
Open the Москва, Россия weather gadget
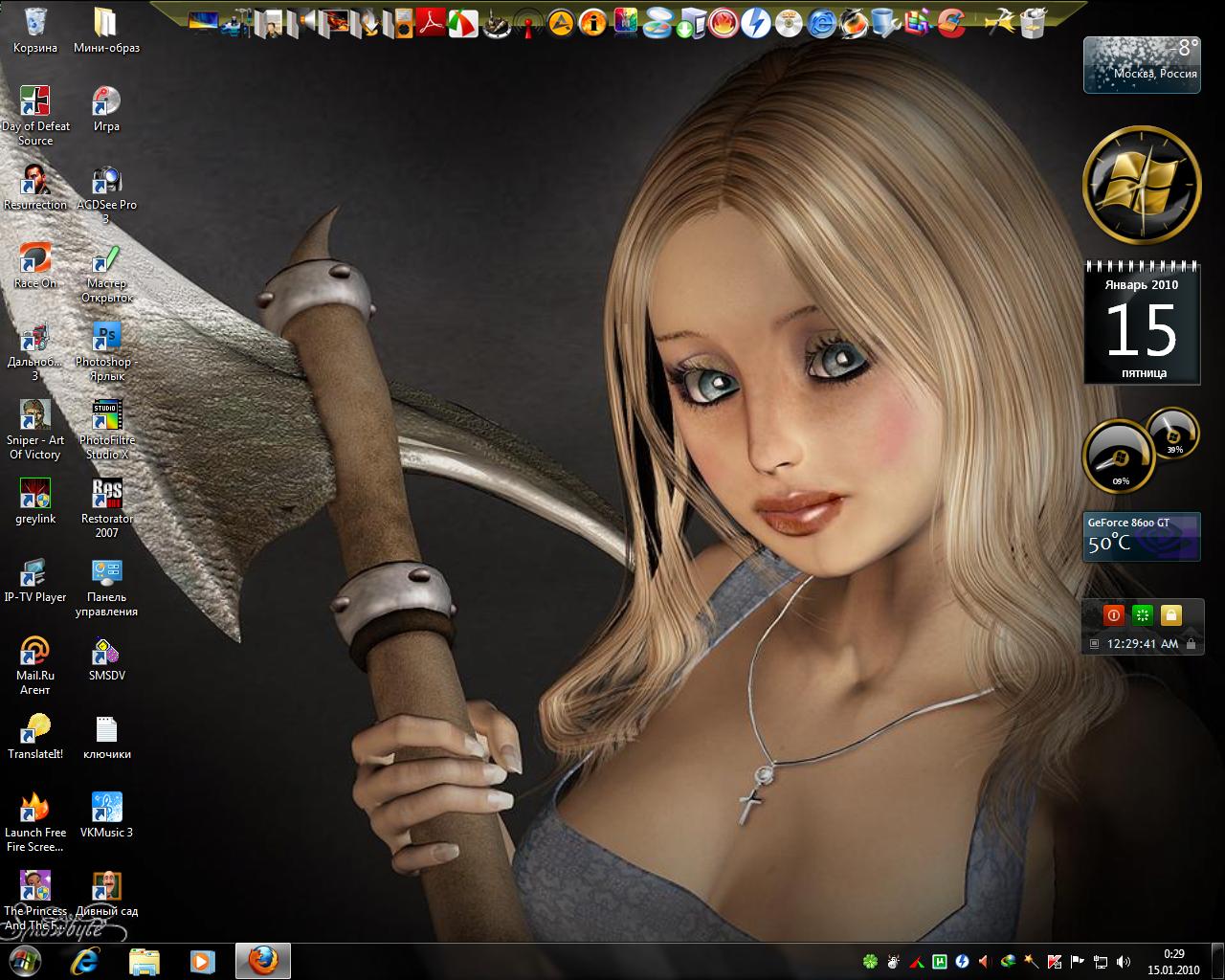[x=1142, y=64]
